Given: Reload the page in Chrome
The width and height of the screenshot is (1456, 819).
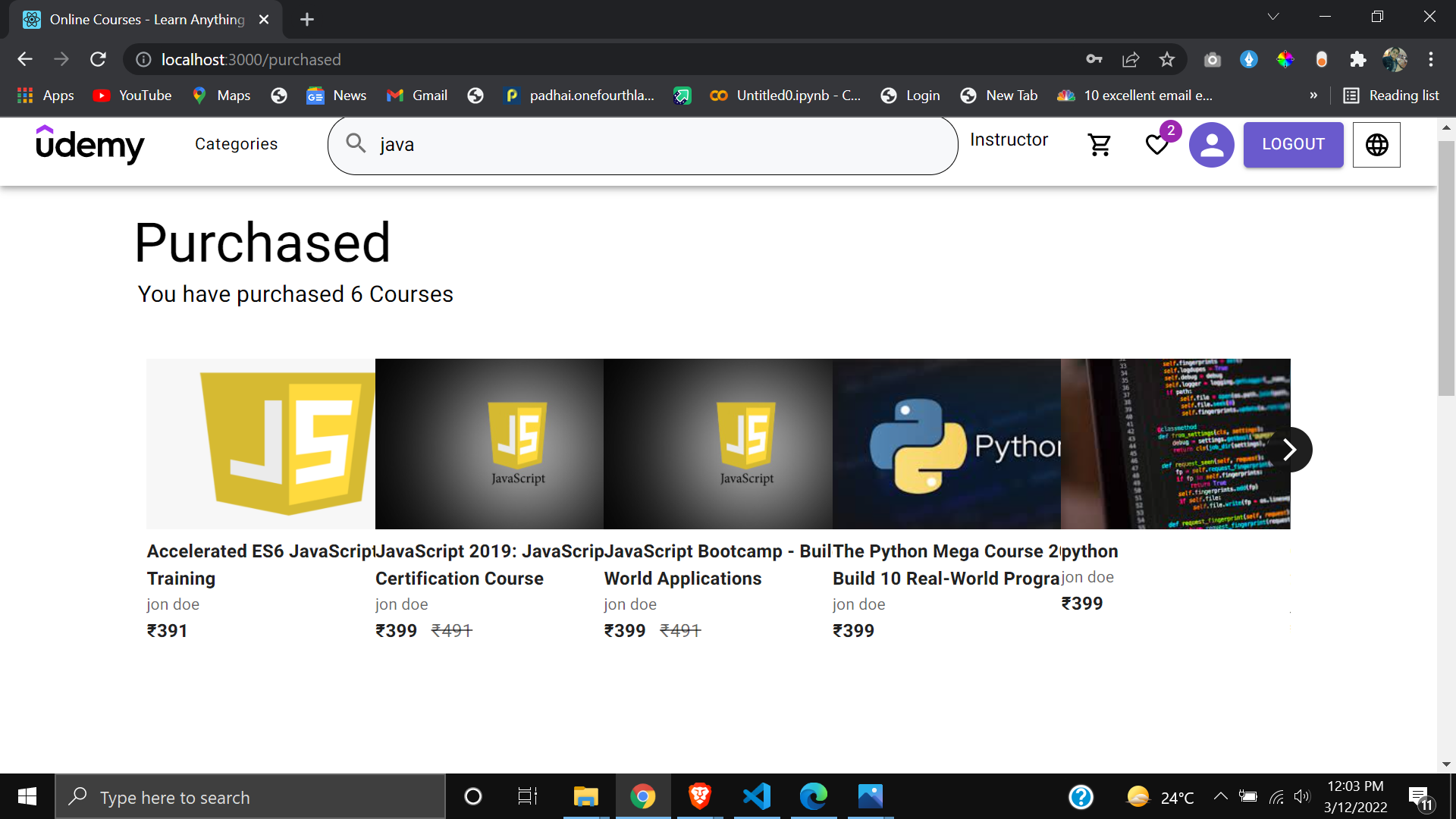Looking at the screenshot, I should [98, 59].
